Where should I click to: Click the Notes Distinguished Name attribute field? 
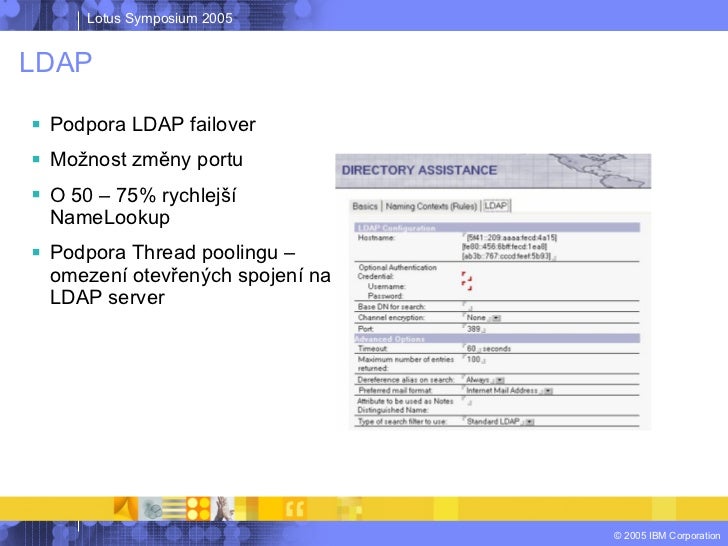467,402
